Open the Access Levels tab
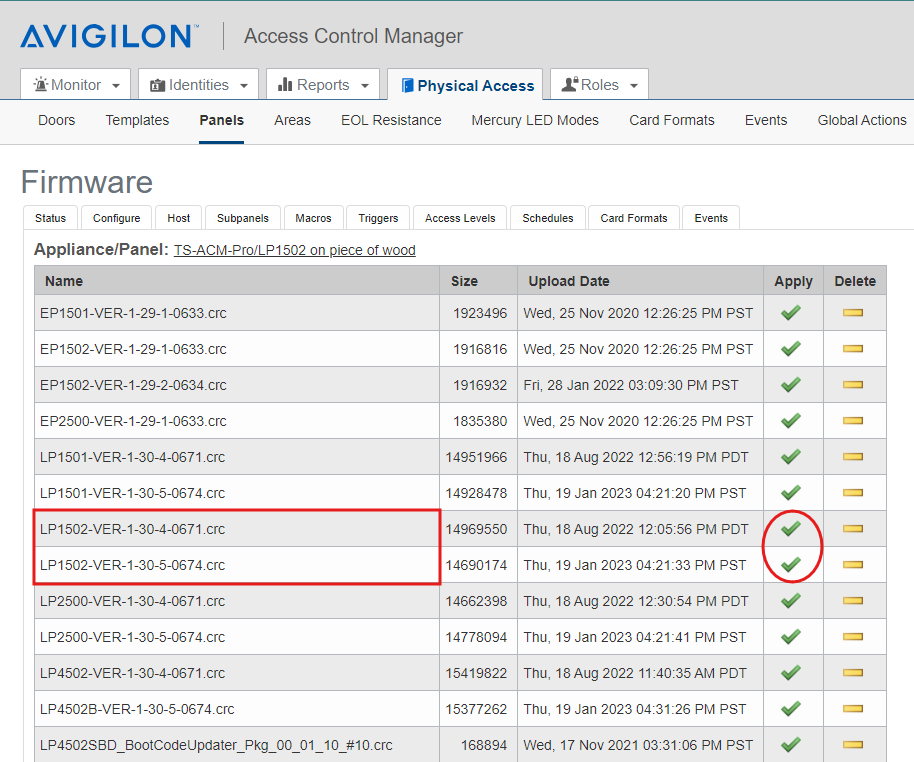The image size is (914, 762). click(459, 217)
